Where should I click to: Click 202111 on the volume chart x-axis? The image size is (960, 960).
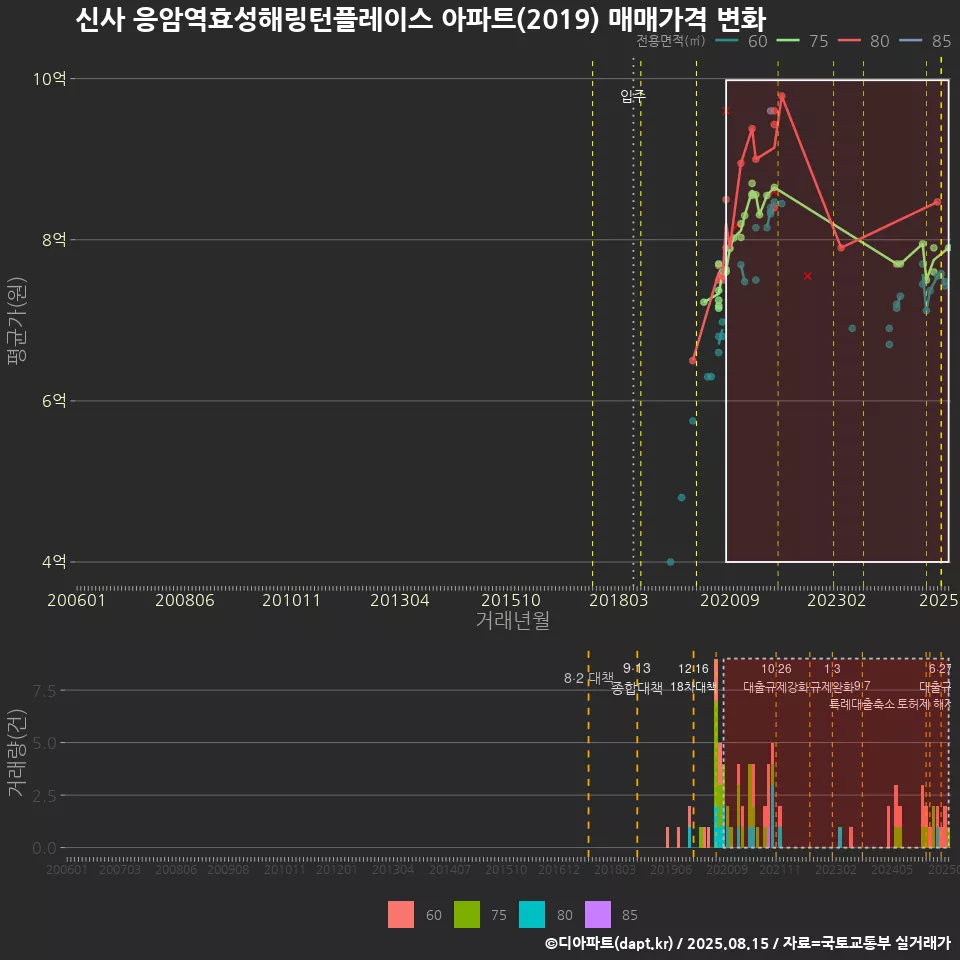(779, 869)
